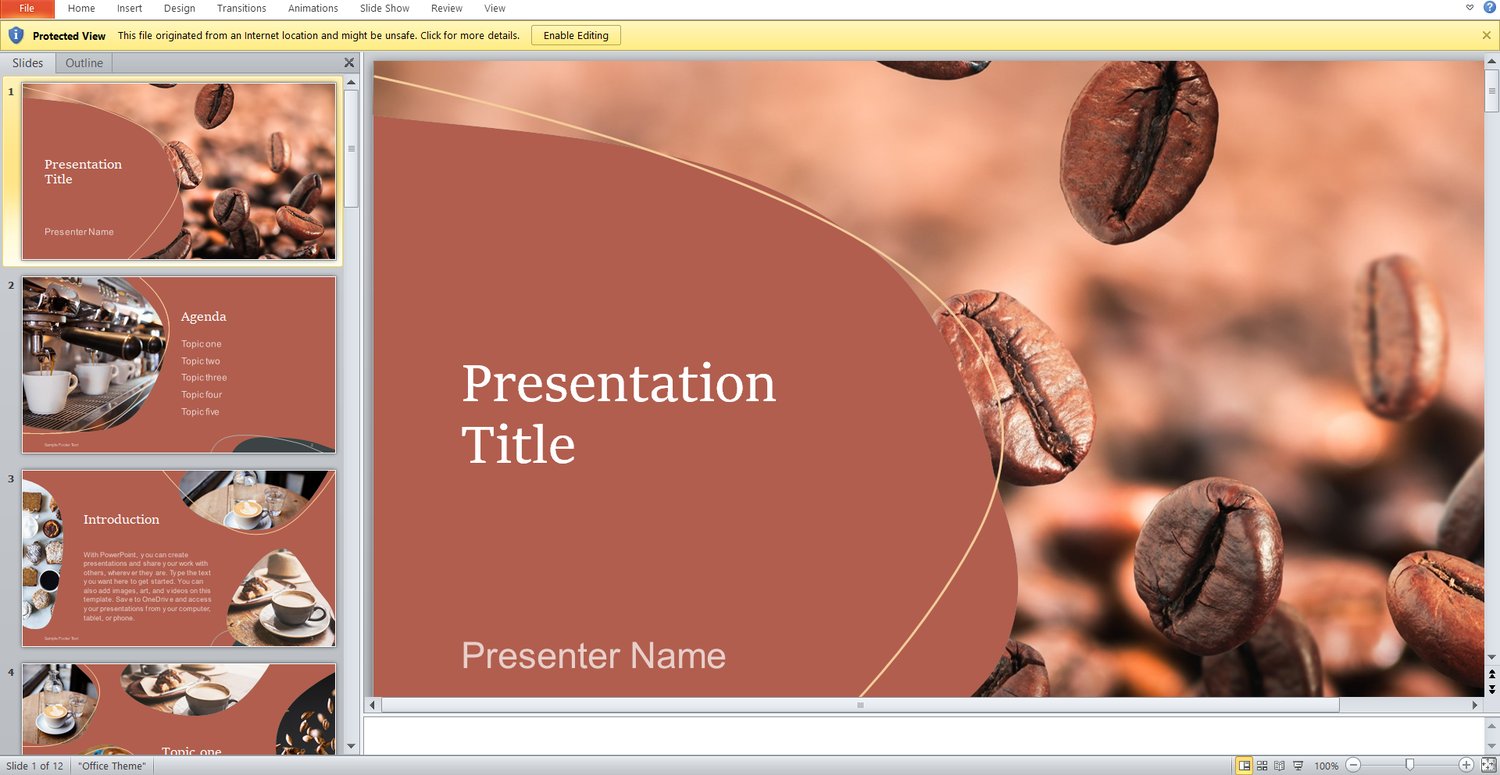Click the Slide 1 of 12 status indicator
The width and height of the screenshot is (1500, 775).
(x=35, y=766)
